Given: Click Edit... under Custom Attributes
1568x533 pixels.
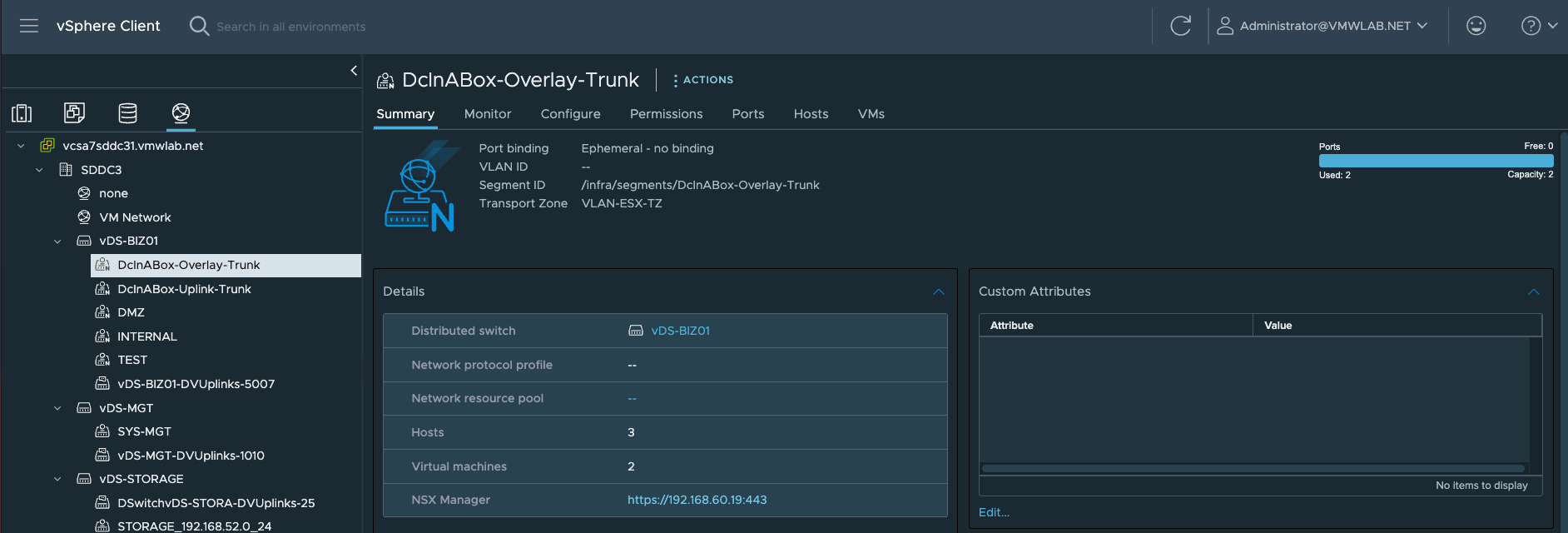Looking at the screenshot, I should tap(994, 512).
